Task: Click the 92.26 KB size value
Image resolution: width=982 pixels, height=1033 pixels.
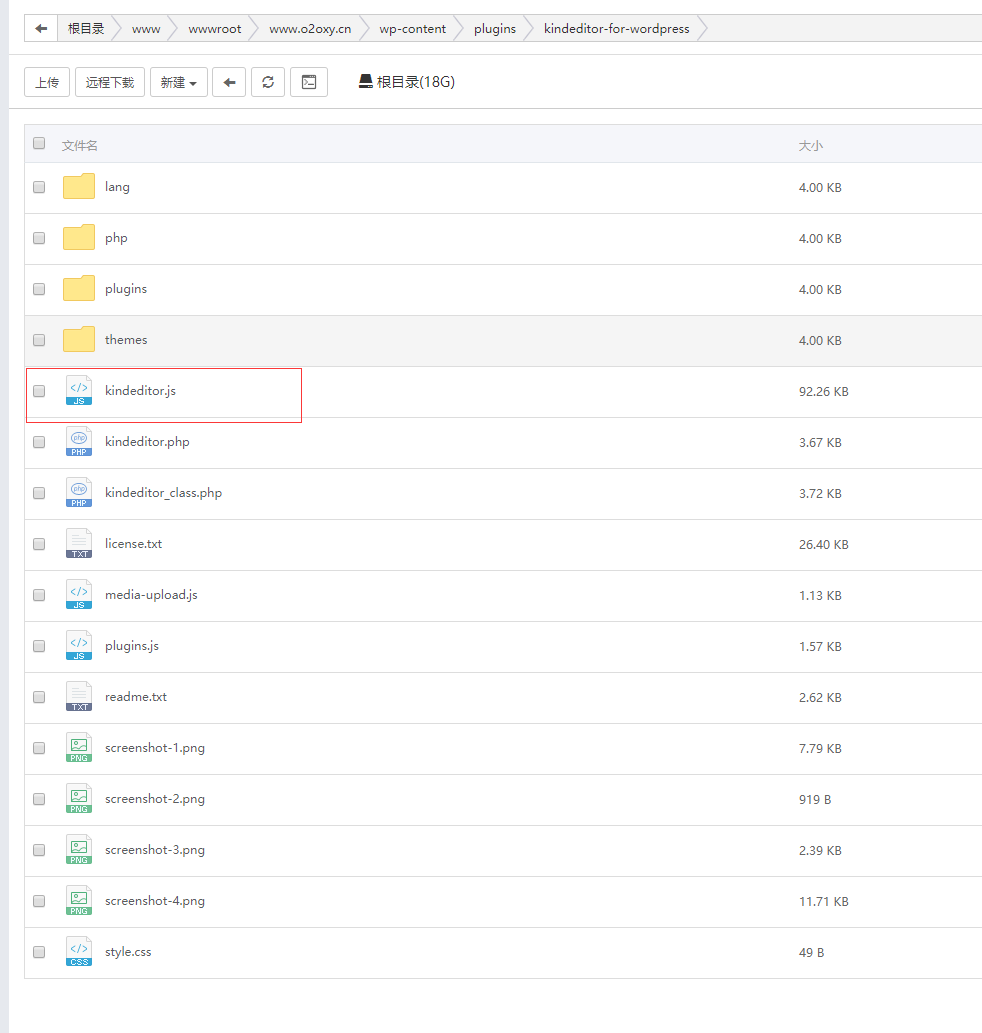Action: coord(823,391)
